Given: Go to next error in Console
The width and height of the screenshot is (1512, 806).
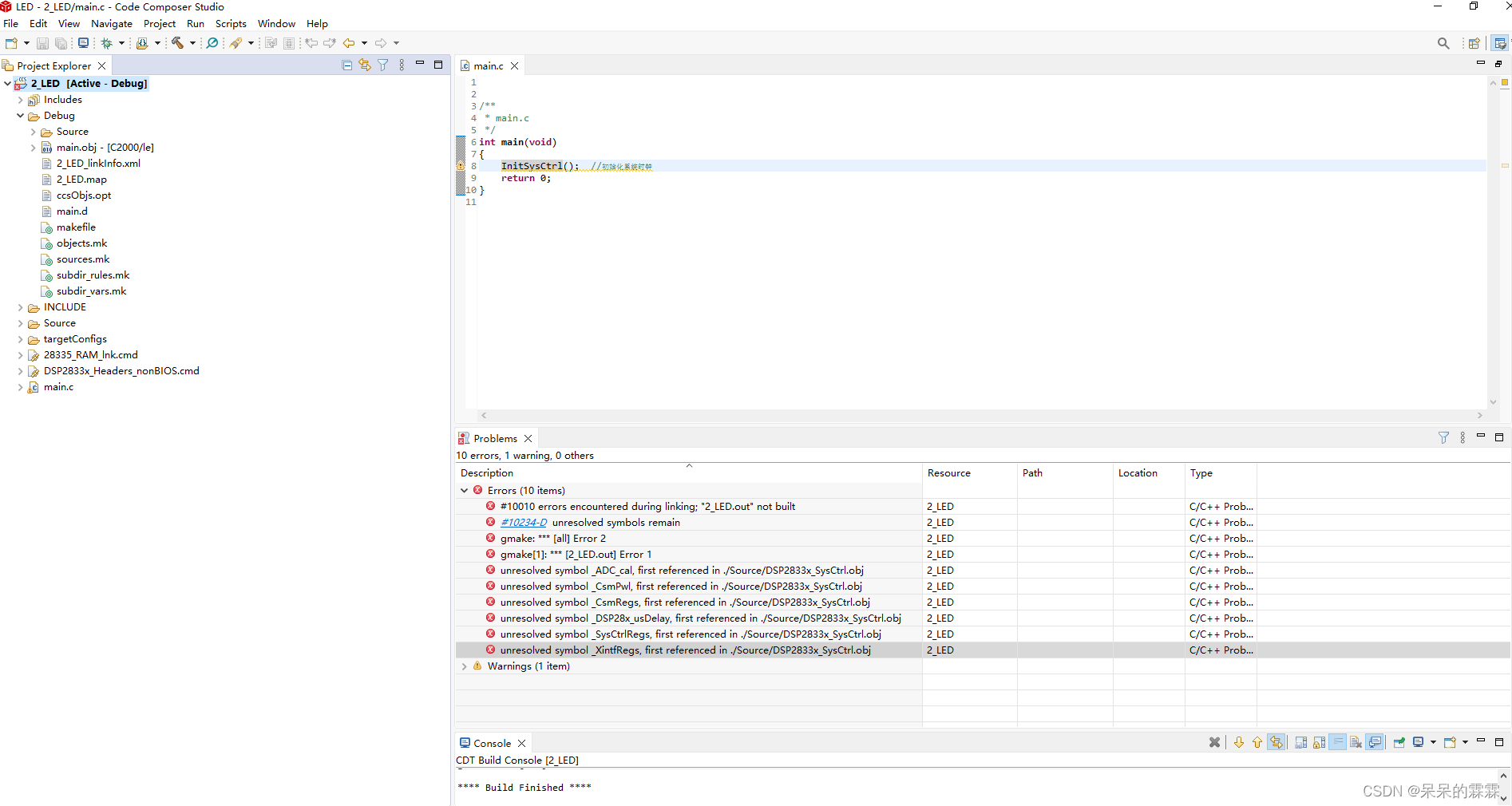Looking at the screenshot, I should (1239, 743).
